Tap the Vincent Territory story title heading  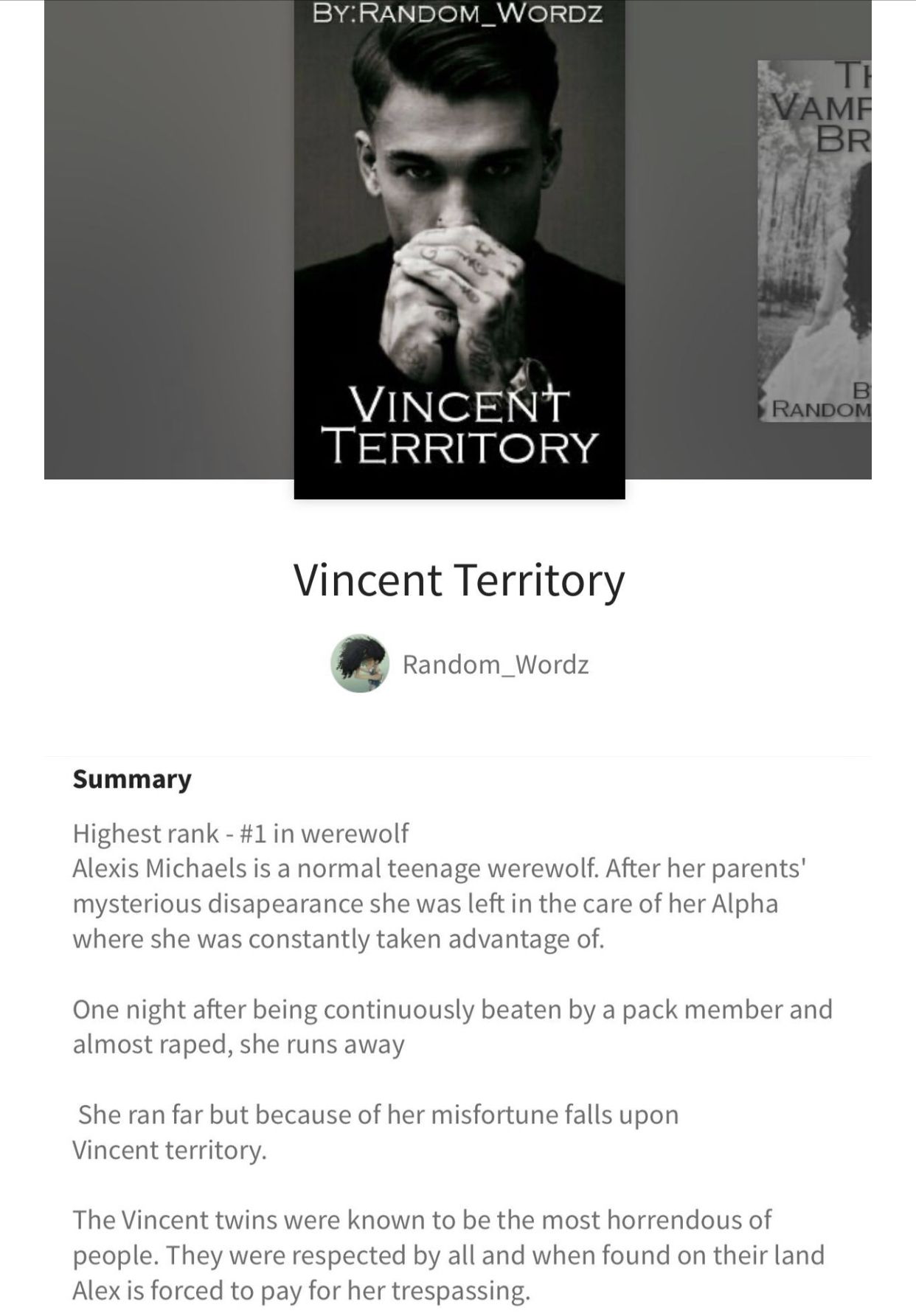(x=459, y=580)
